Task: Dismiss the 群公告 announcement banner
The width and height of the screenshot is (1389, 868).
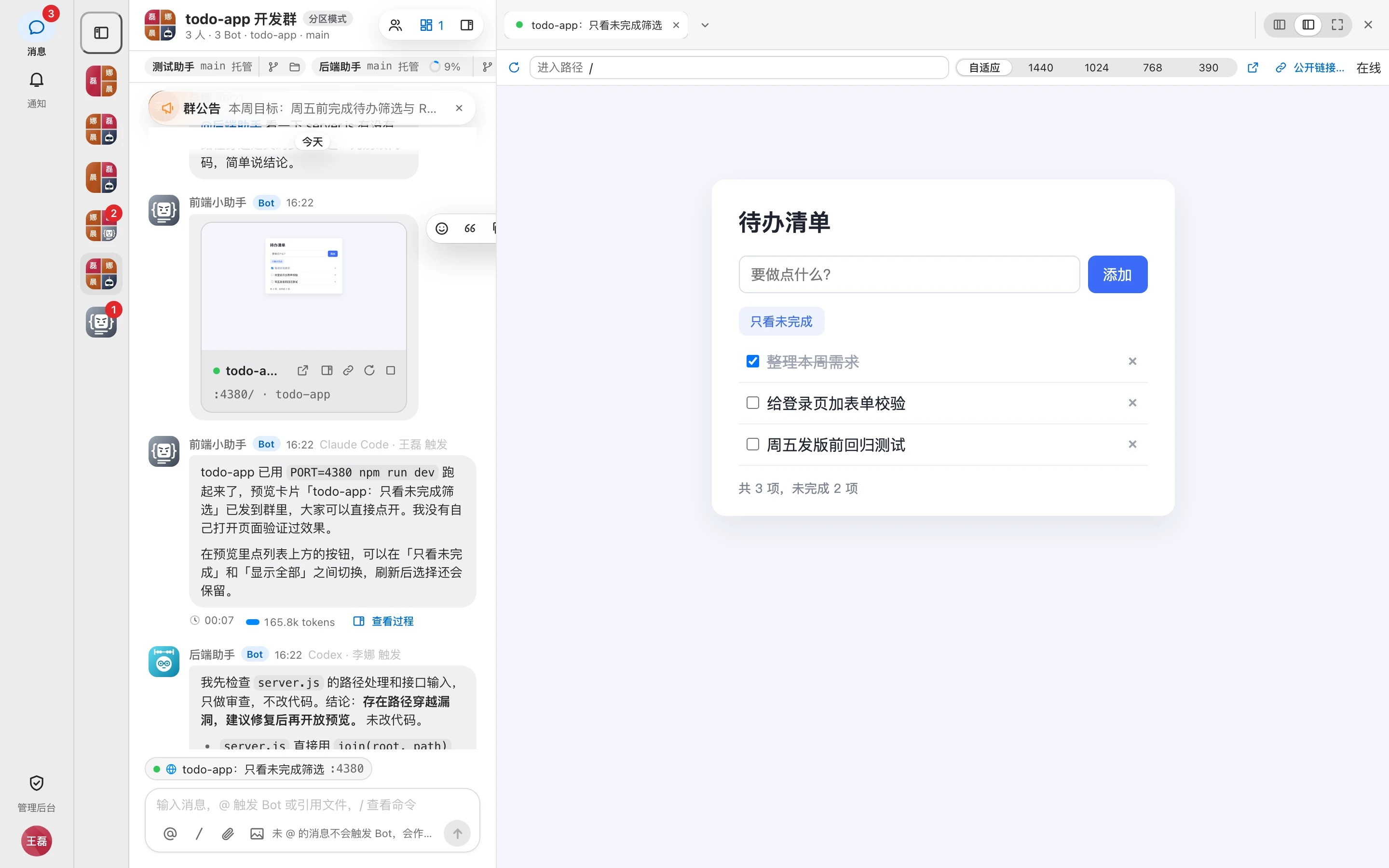Action: [459, 108]
